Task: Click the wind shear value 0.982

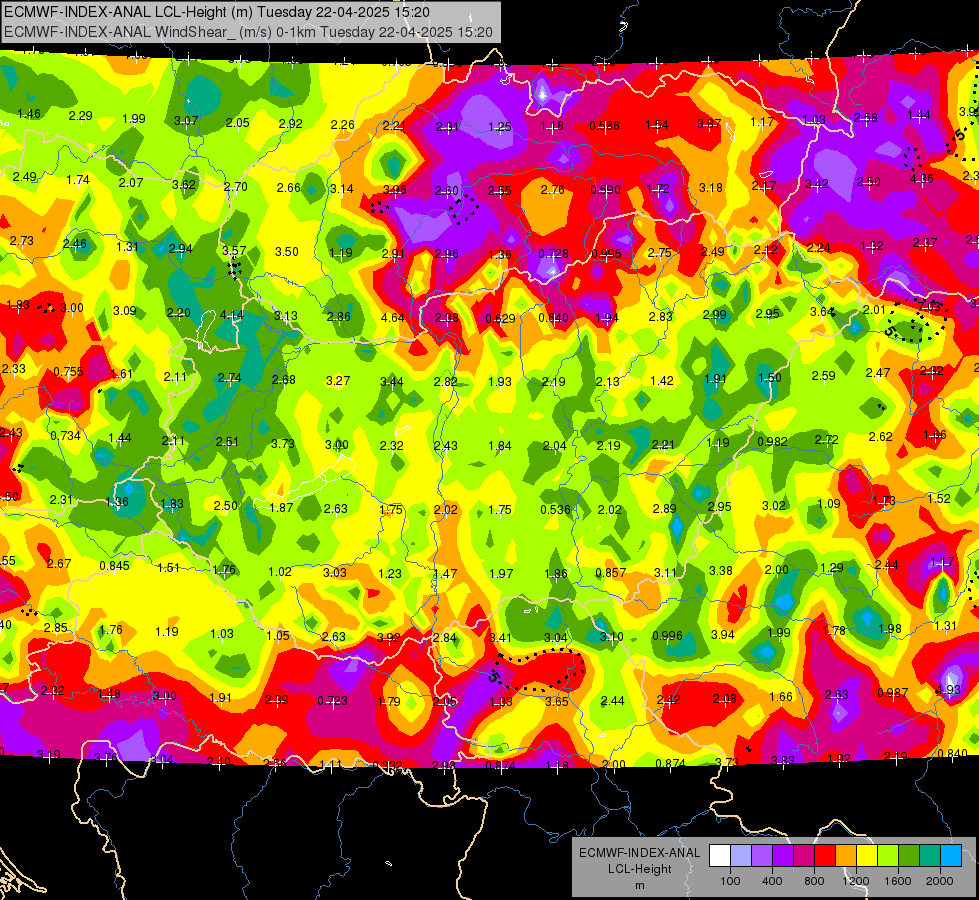Action: coord(772,442)
